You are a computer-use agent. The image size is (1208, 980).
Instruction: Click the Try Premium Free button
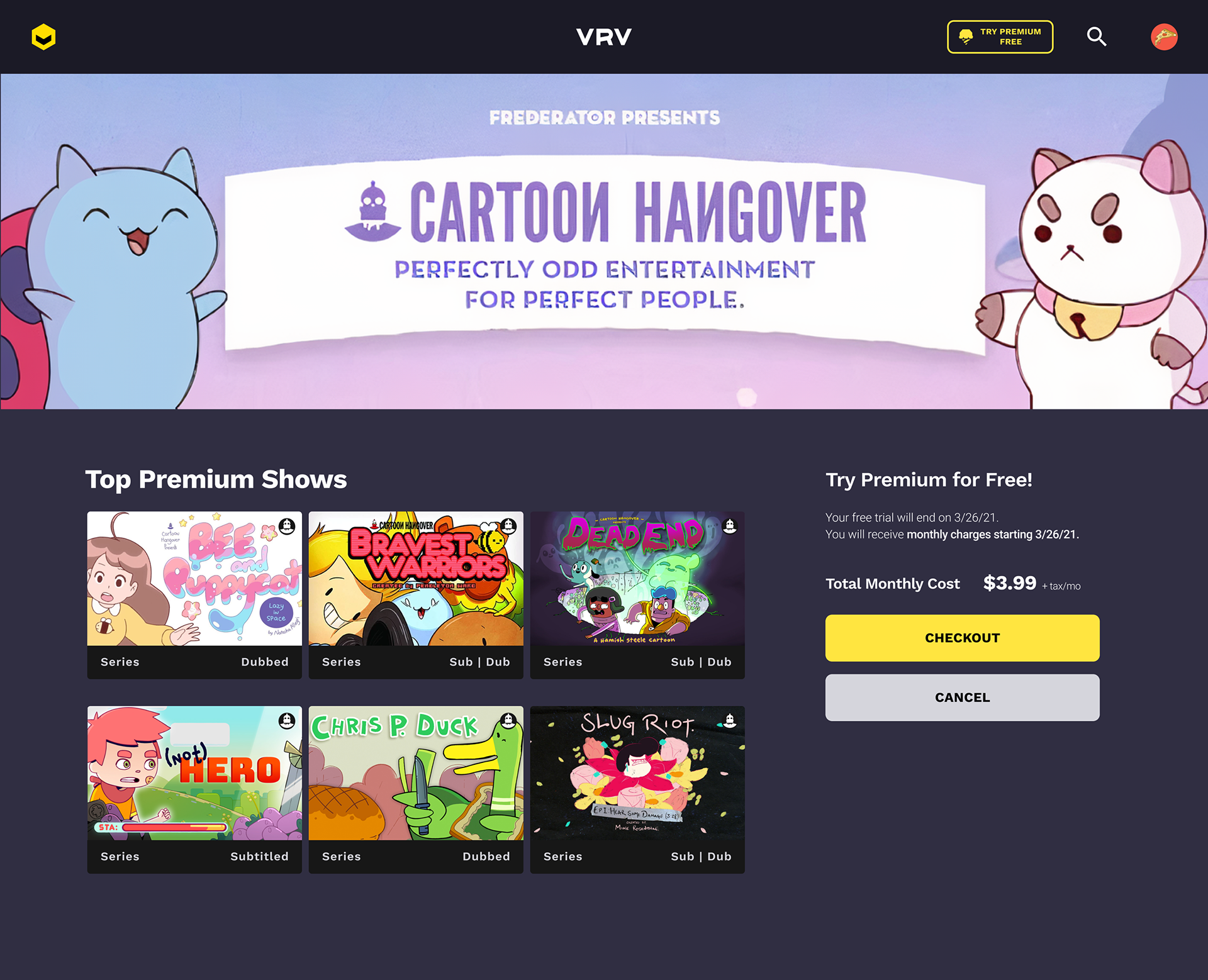pyautogui.click(x=1000, y=37)
